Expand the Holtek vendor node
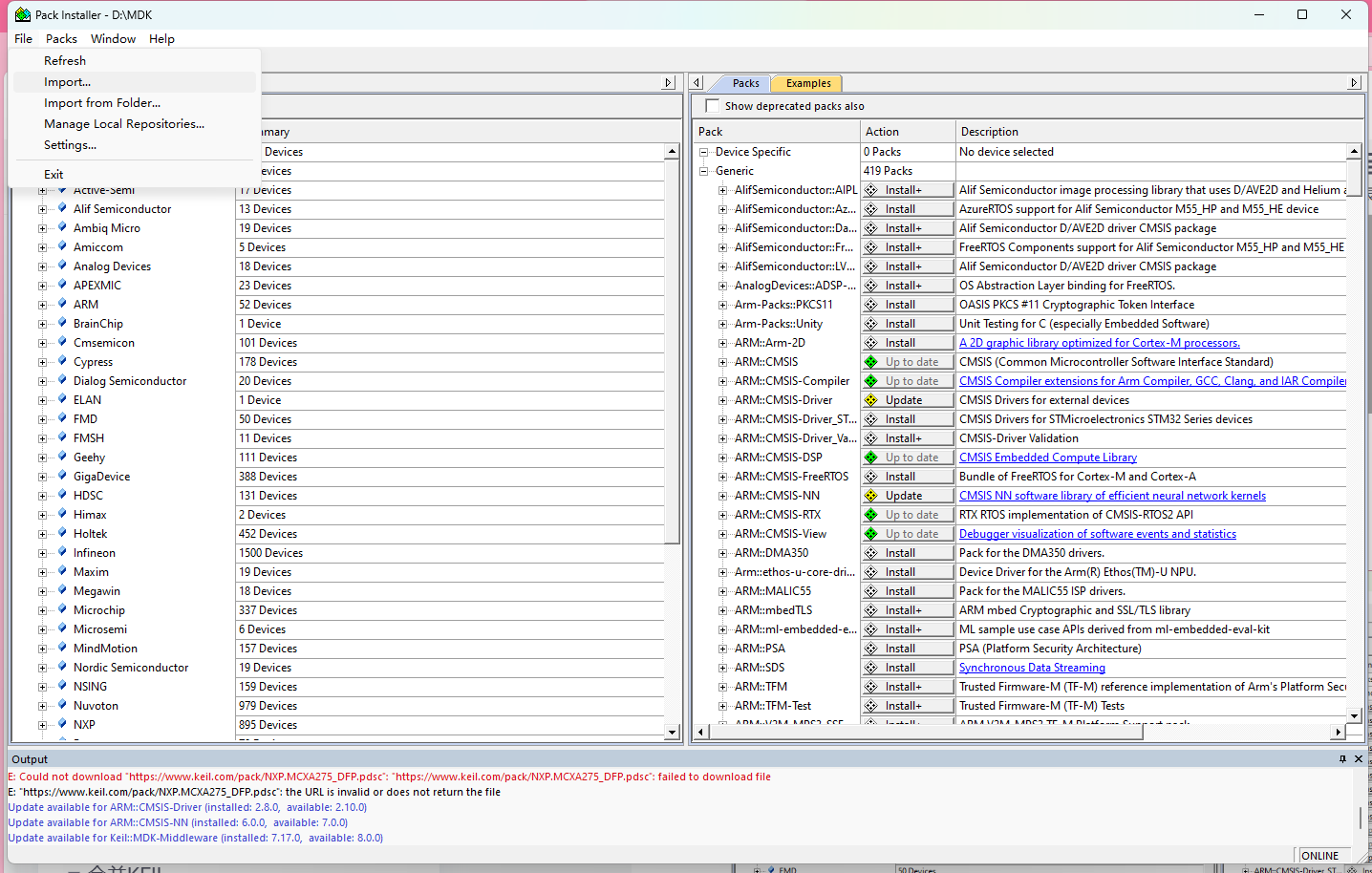This screenshot has height=873, width=1372. pos(42,534)
